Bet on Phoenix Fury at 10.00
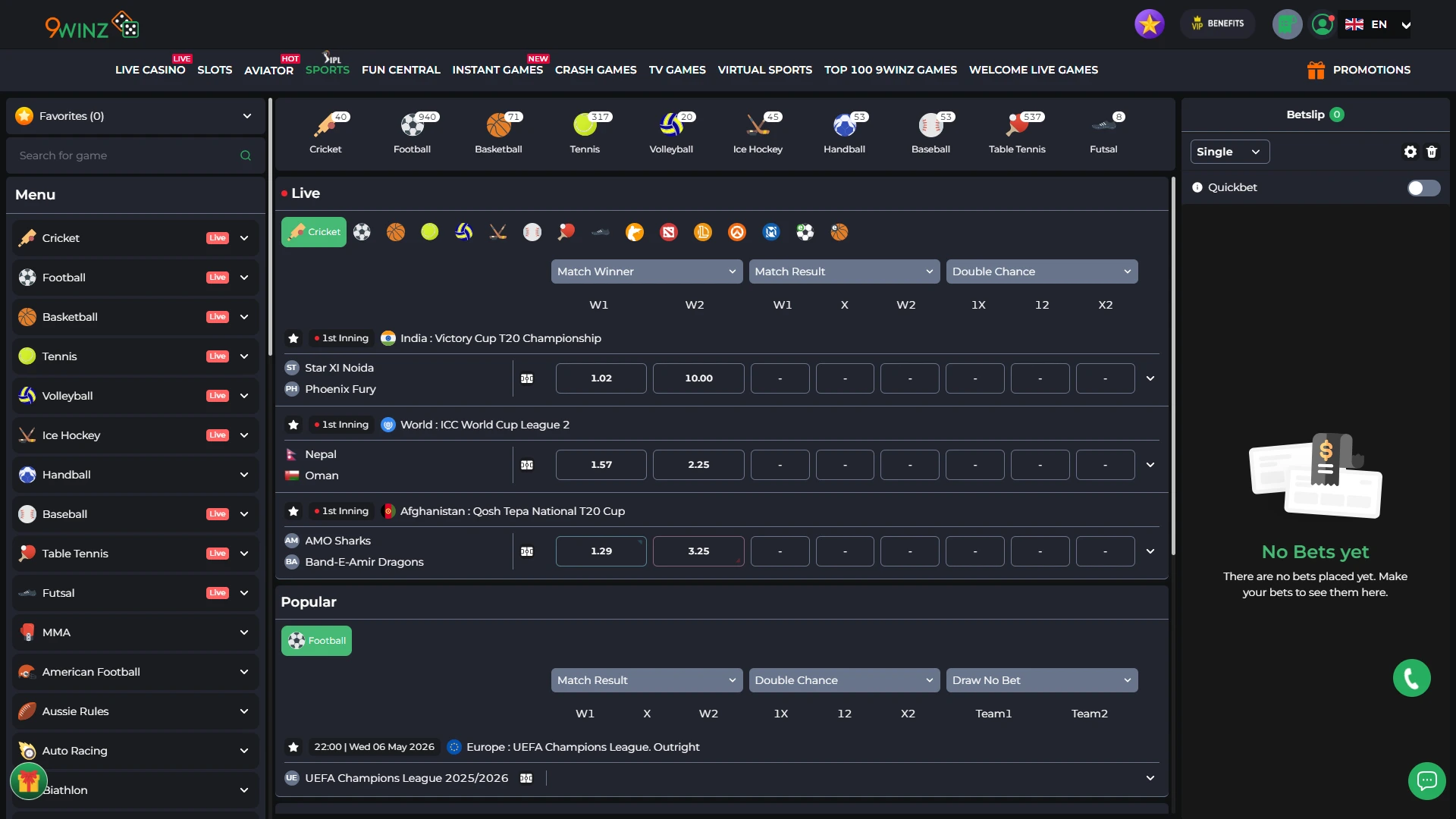Screen dimensions: 1456x819 click(698, 378)
